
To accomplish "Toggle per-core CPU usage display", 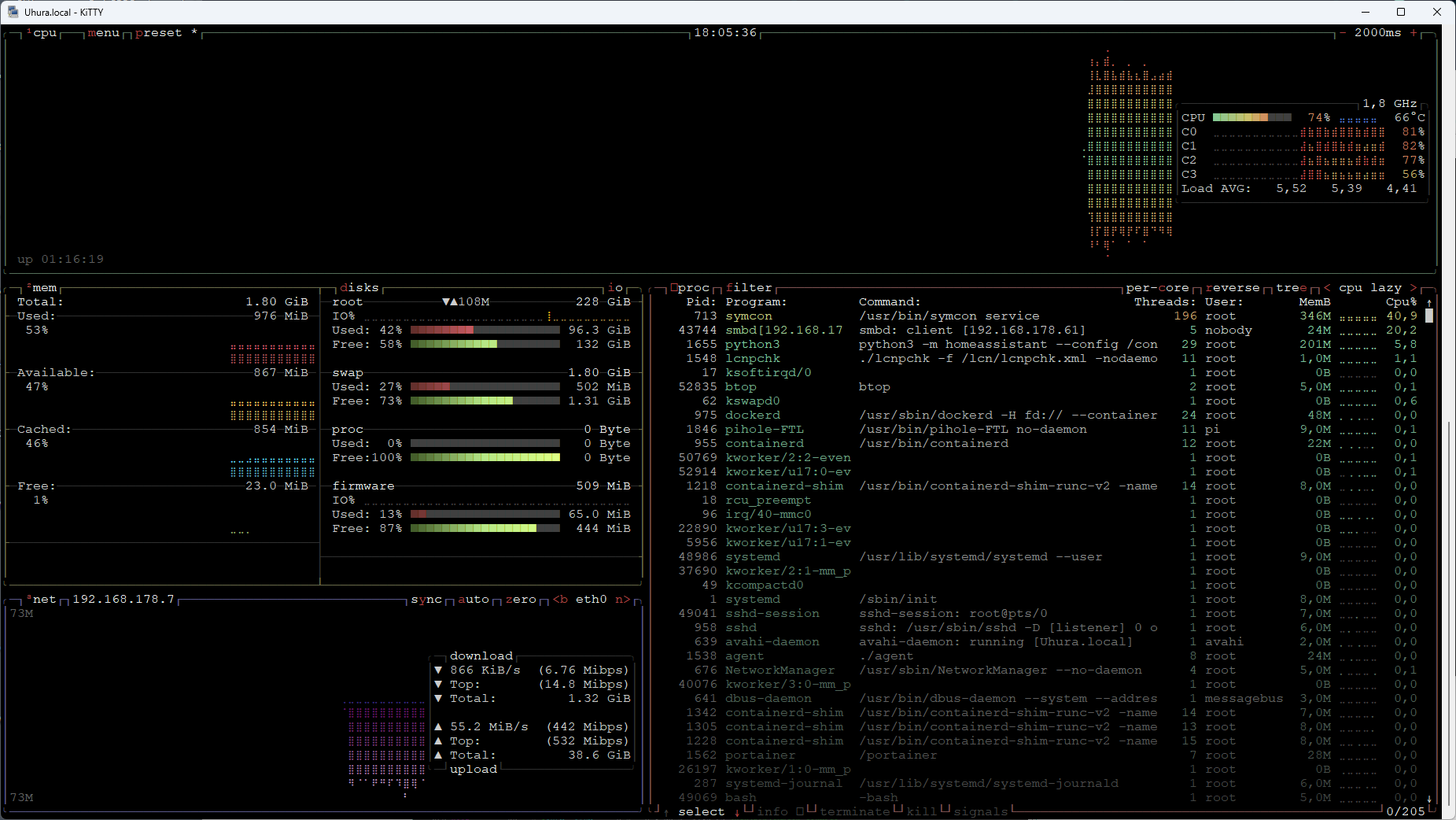I will tap(1157, 288).
